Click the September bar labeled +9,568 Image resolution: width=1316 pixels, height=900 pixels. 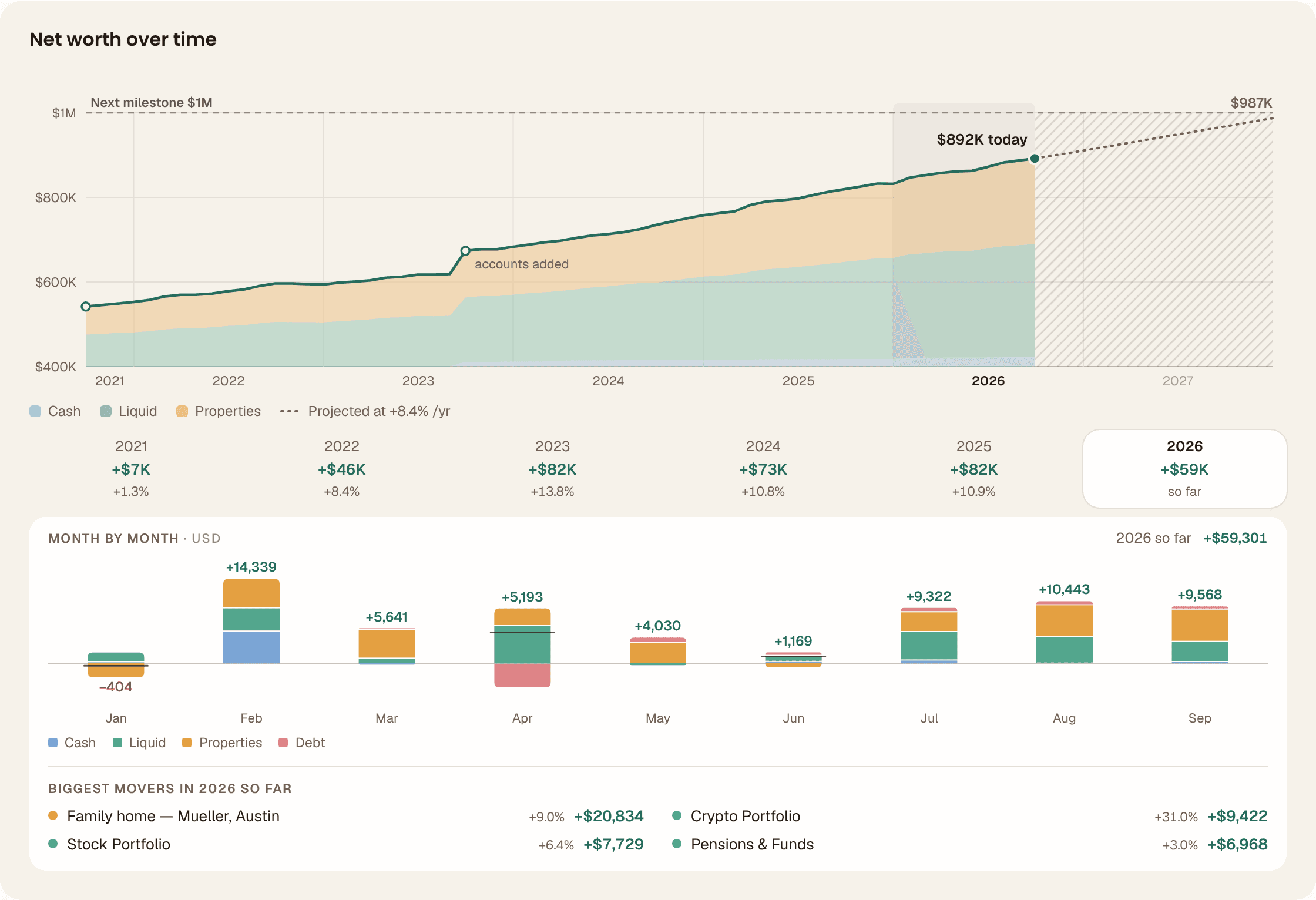(x=1200, y=634)
